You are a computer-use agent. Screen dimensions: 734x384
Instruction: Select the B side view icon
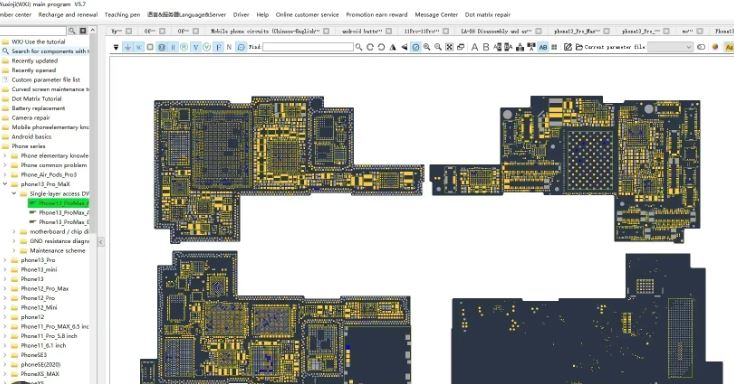[485, 47]
